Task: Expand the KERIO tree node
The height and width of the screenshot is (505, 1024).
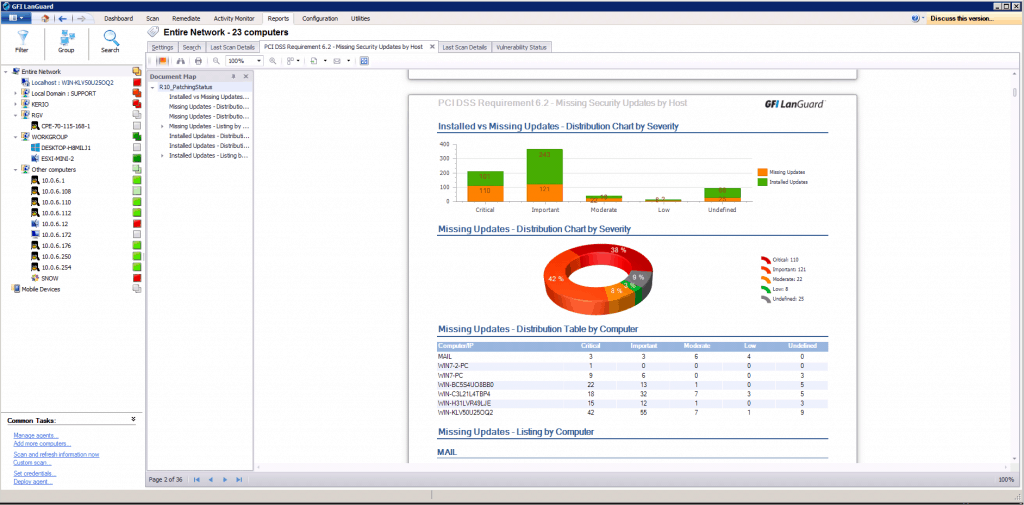Action: (16, 104)
